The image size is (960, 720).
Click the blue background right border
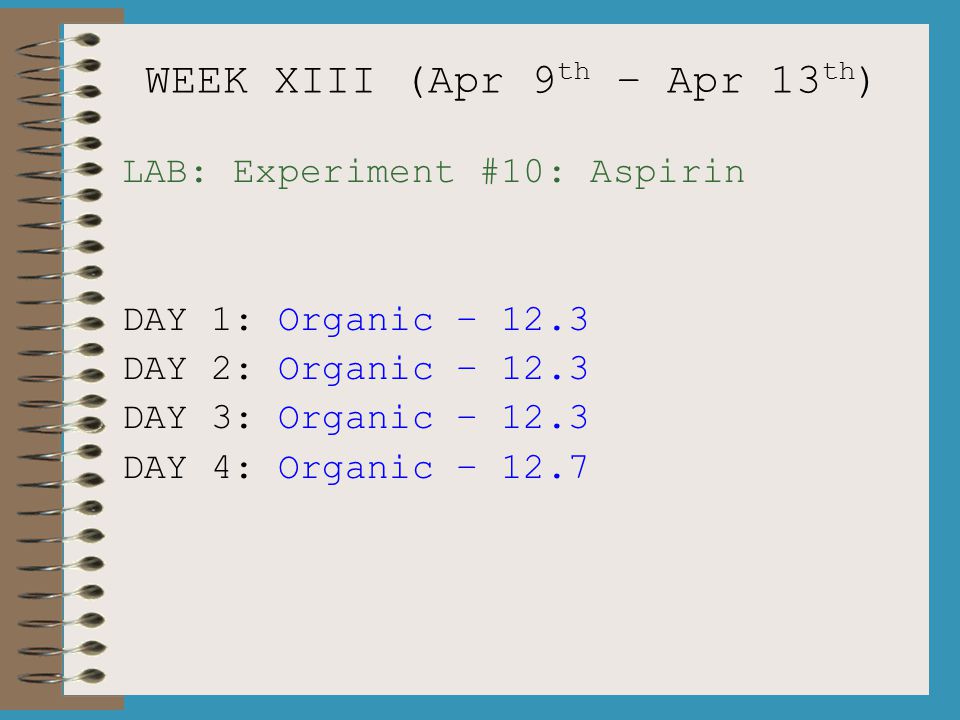pos(944,360)
